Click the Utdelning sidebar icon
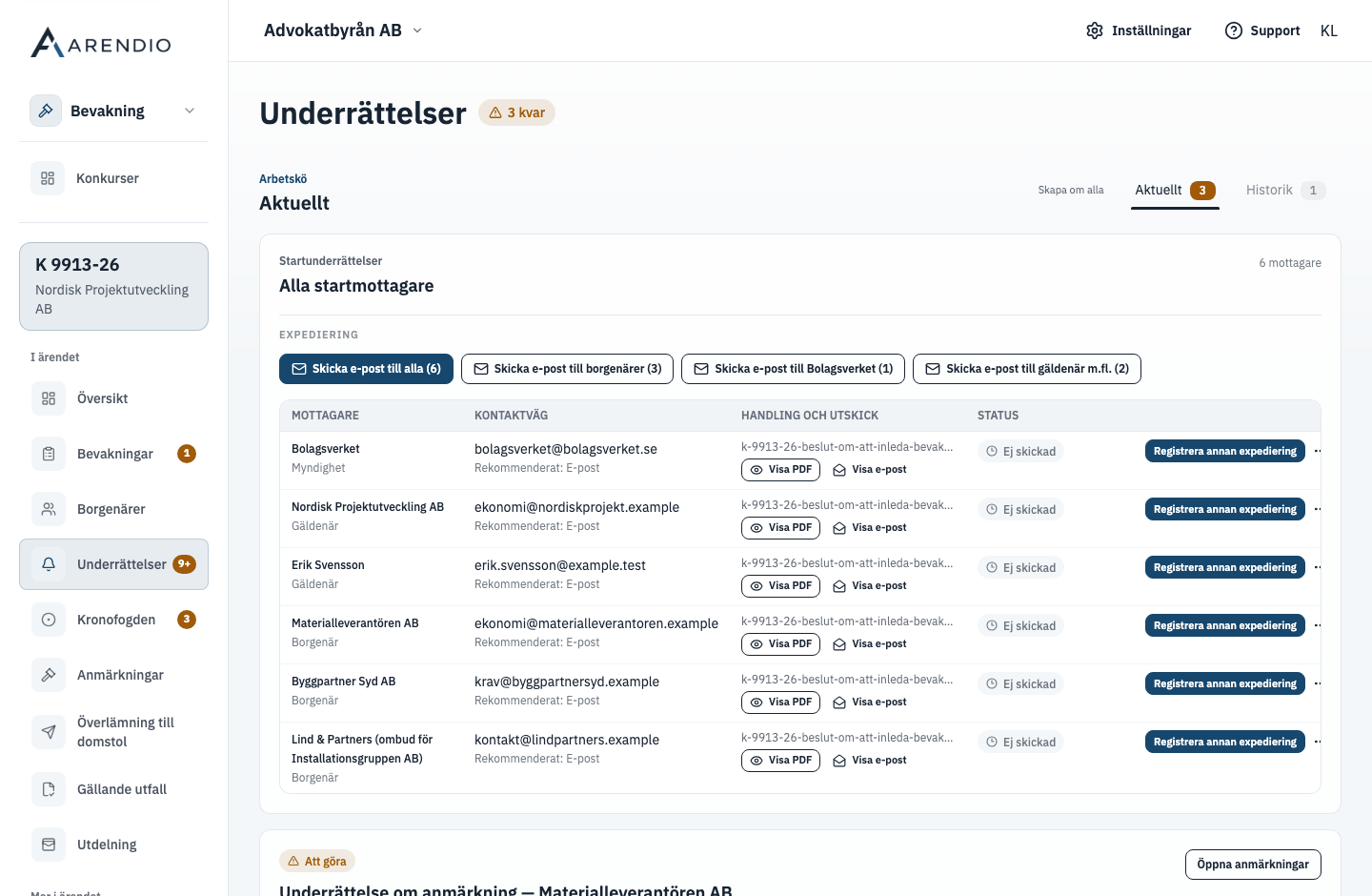1372x896 pixels. [x=49, y=845]
